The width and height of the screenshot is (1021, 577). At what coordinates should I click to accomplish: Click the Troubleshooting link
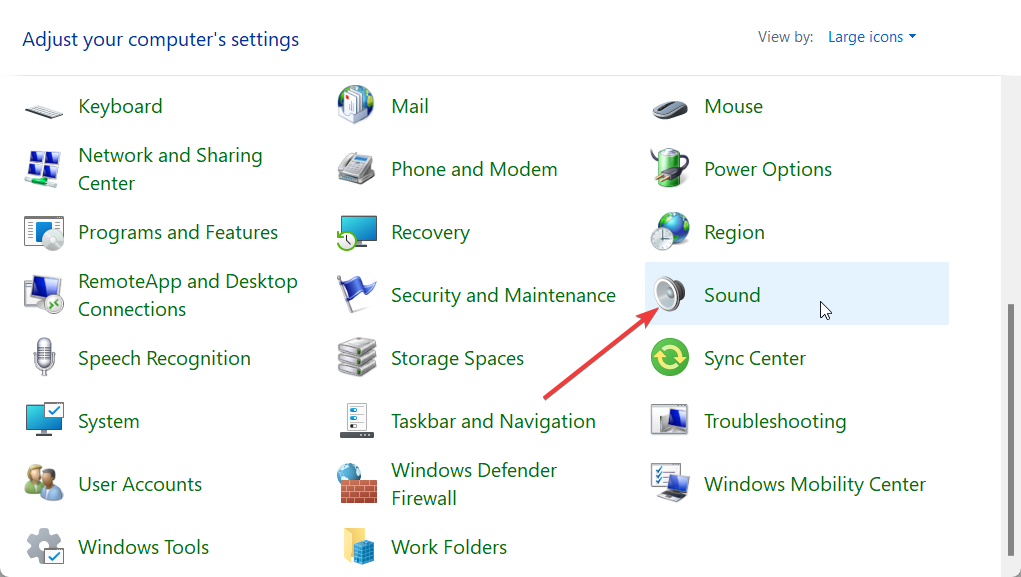pos(775,421)
